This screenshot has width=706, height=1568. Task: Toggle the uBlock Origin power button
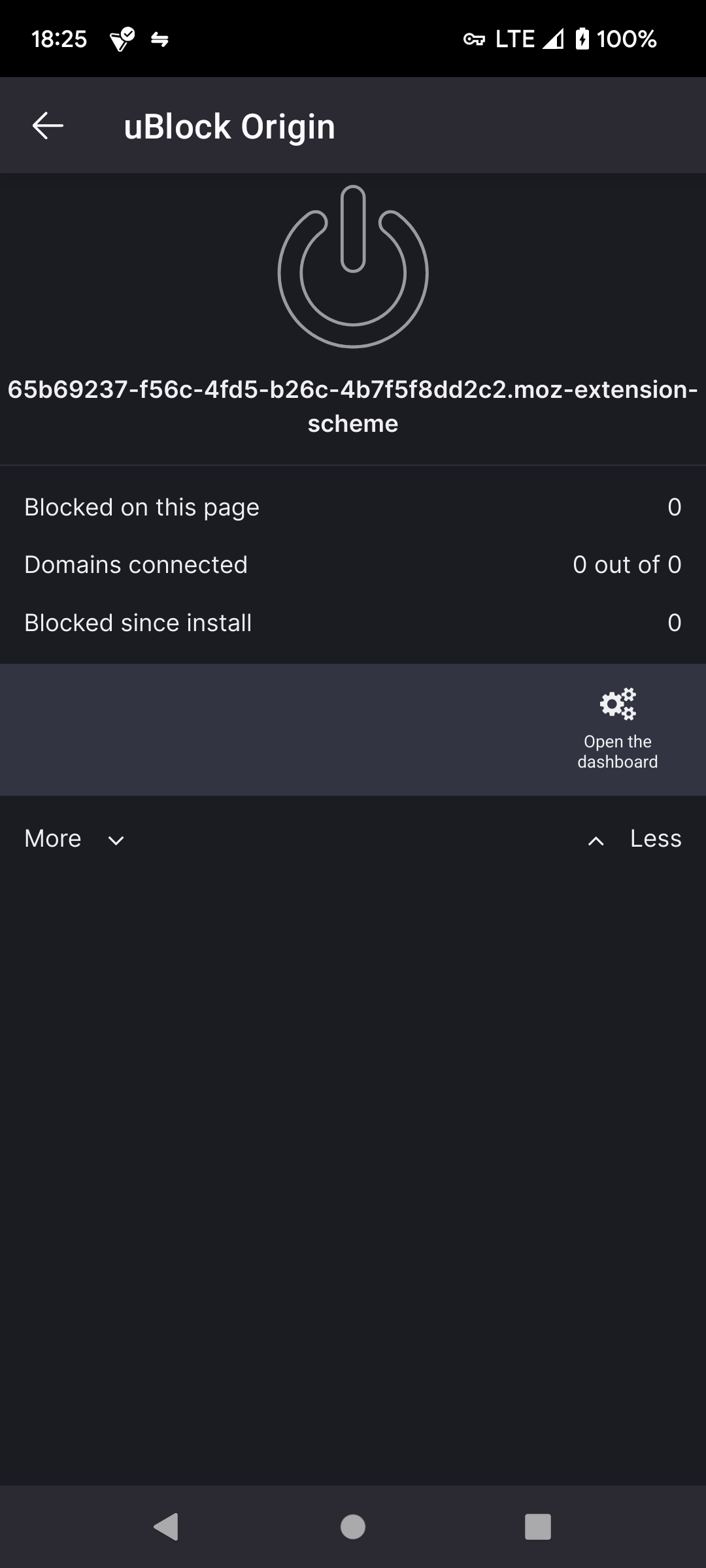[353, 267]
